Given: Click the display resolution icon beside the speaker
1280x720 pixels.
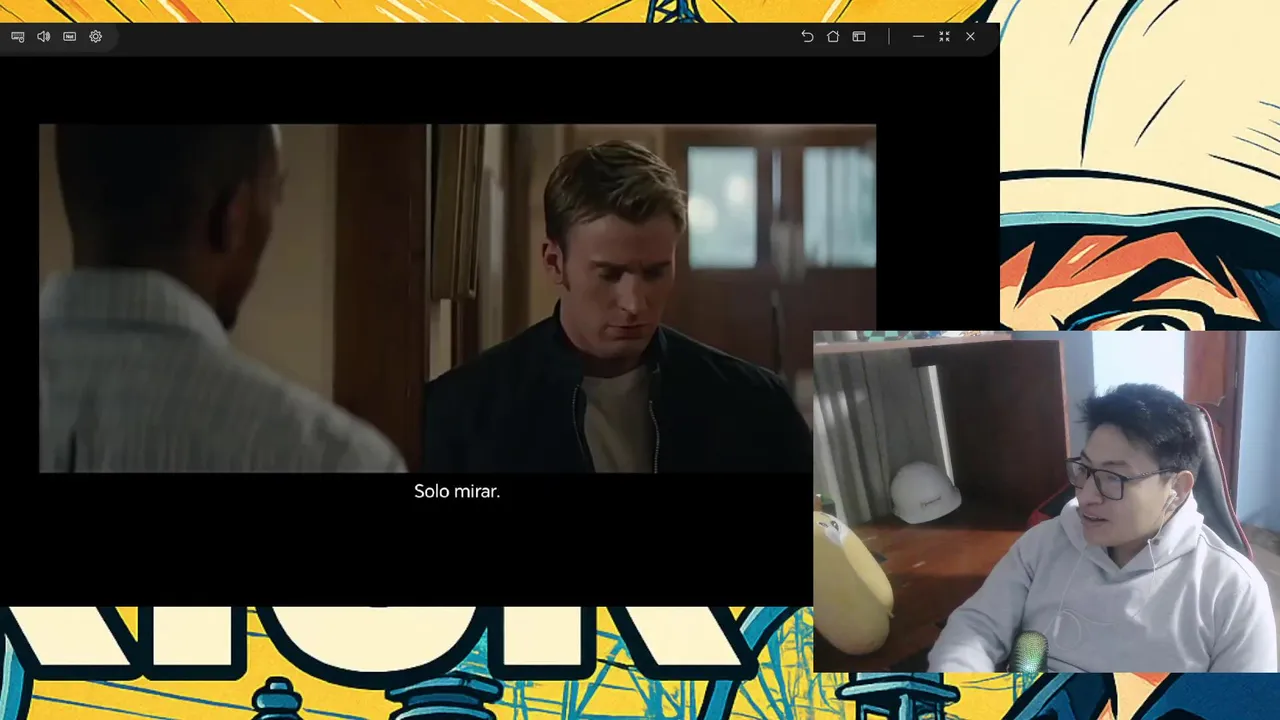Looking at the screenshot, I should (69, 36).
